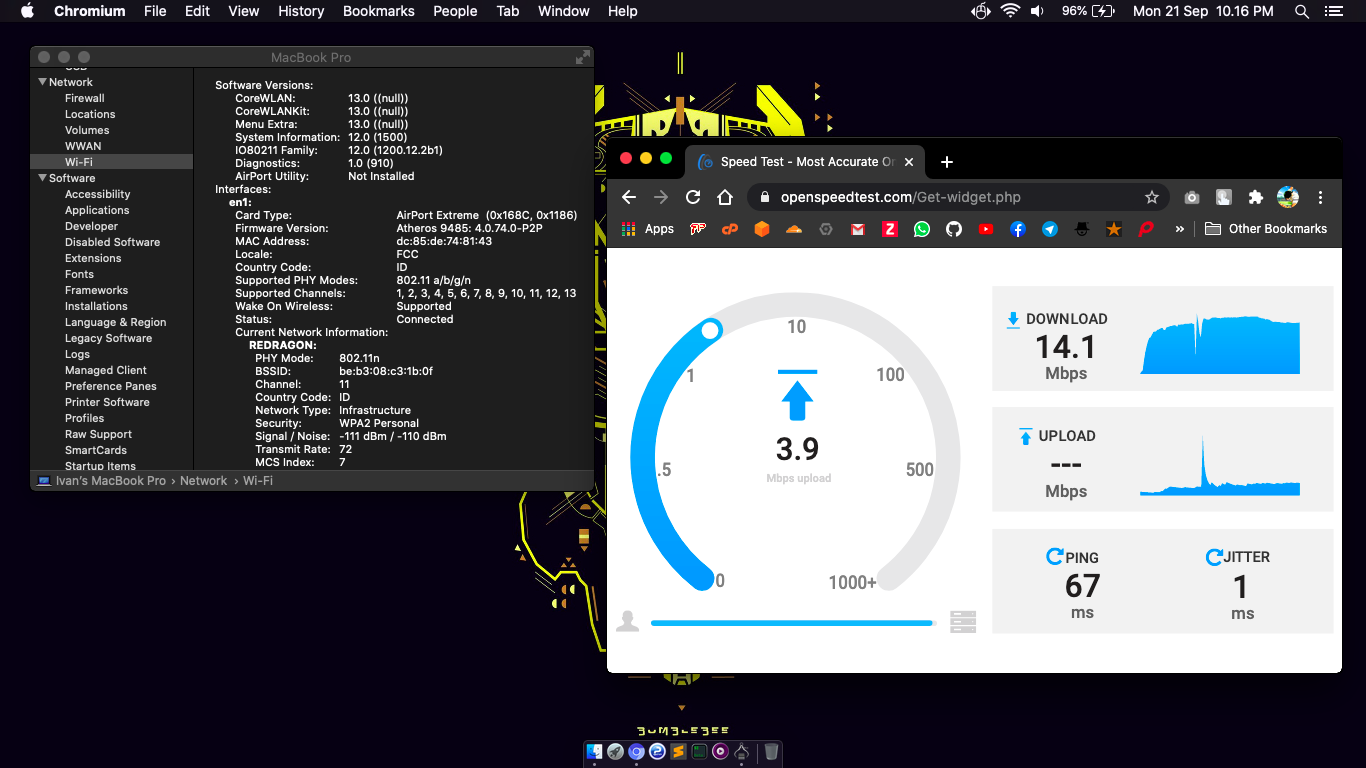Open the Chromium three-dot menu
This screenshot has height=768, width=1366.
coord(1320,197)
